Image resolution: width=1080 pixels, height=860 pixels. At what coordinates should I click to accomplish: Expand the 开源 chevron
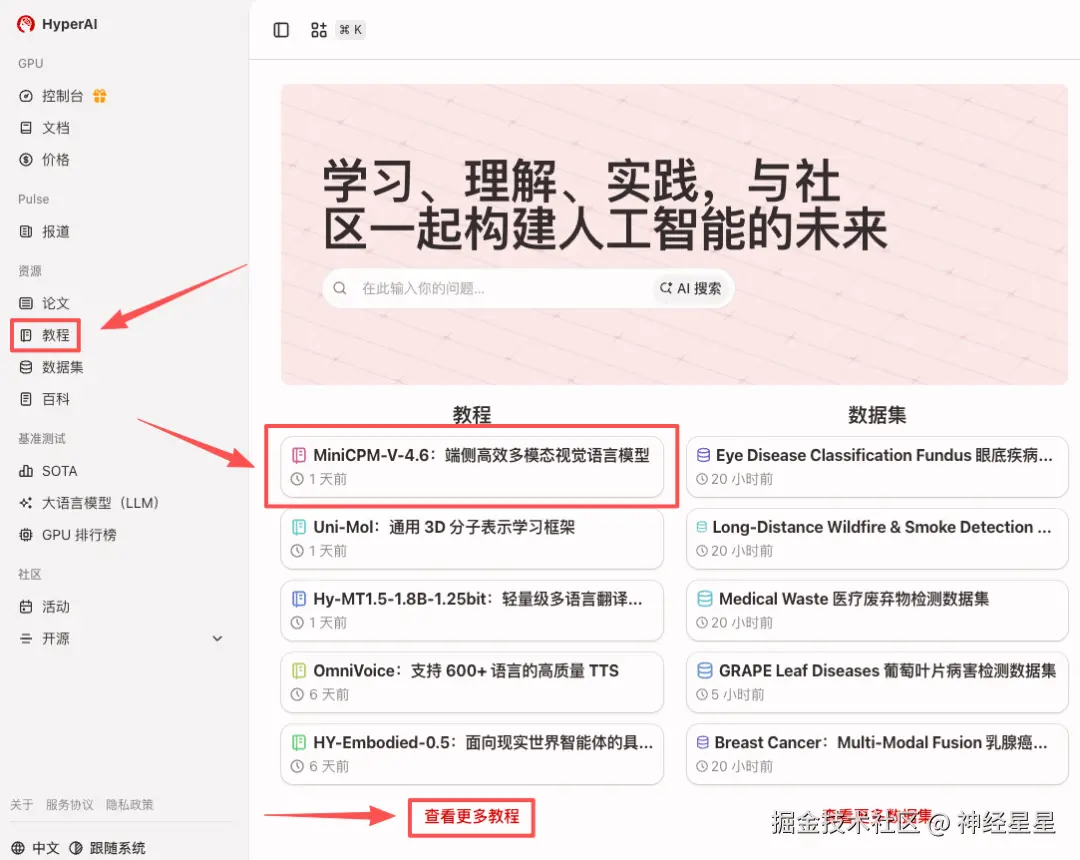click(x=218, y=638)
